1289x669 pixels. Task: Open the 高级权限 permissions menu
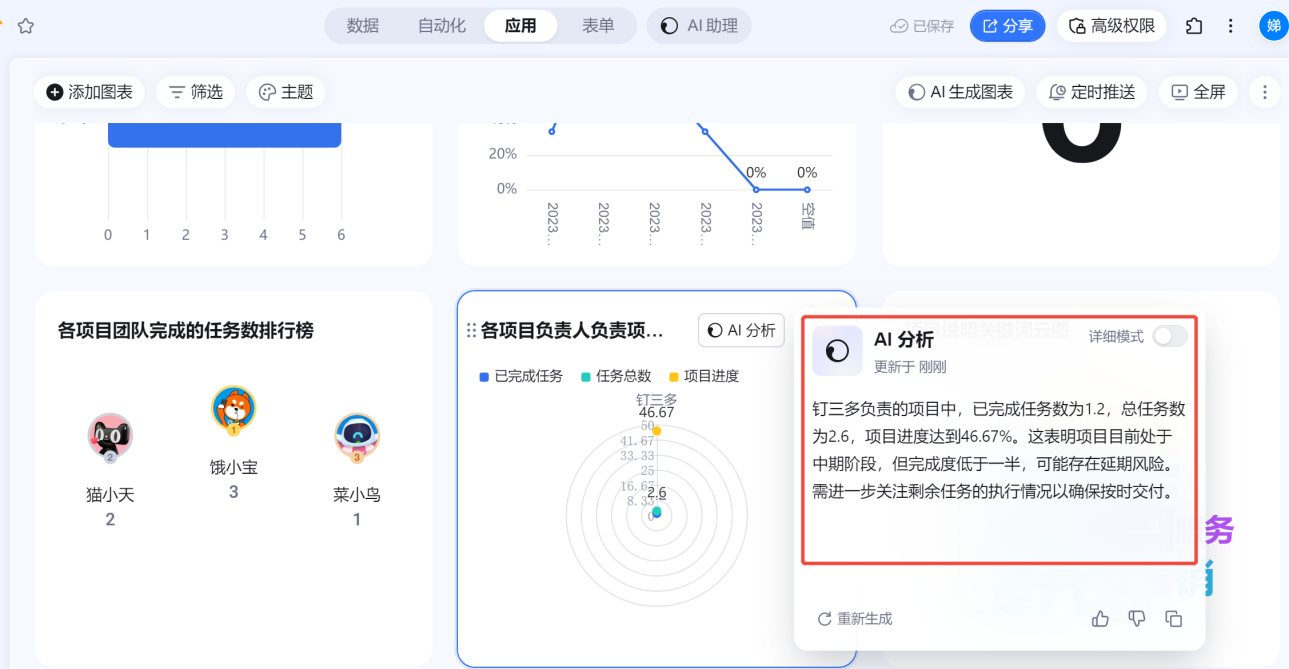pos(1112,26)
